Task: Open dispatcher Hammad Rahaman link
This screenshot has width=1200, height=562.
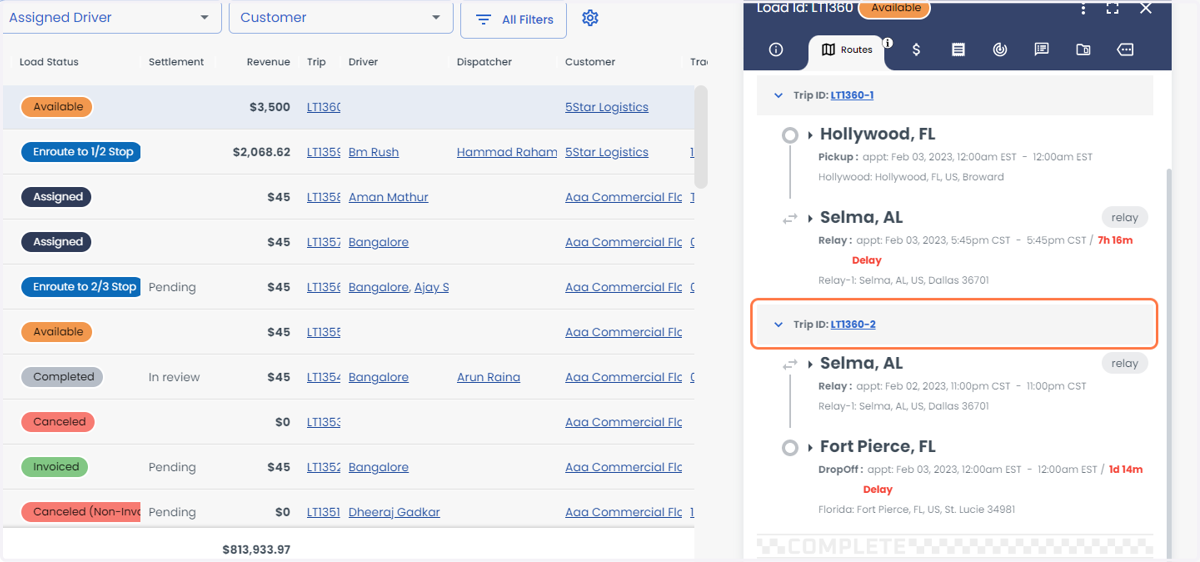Action: [507, 153]
